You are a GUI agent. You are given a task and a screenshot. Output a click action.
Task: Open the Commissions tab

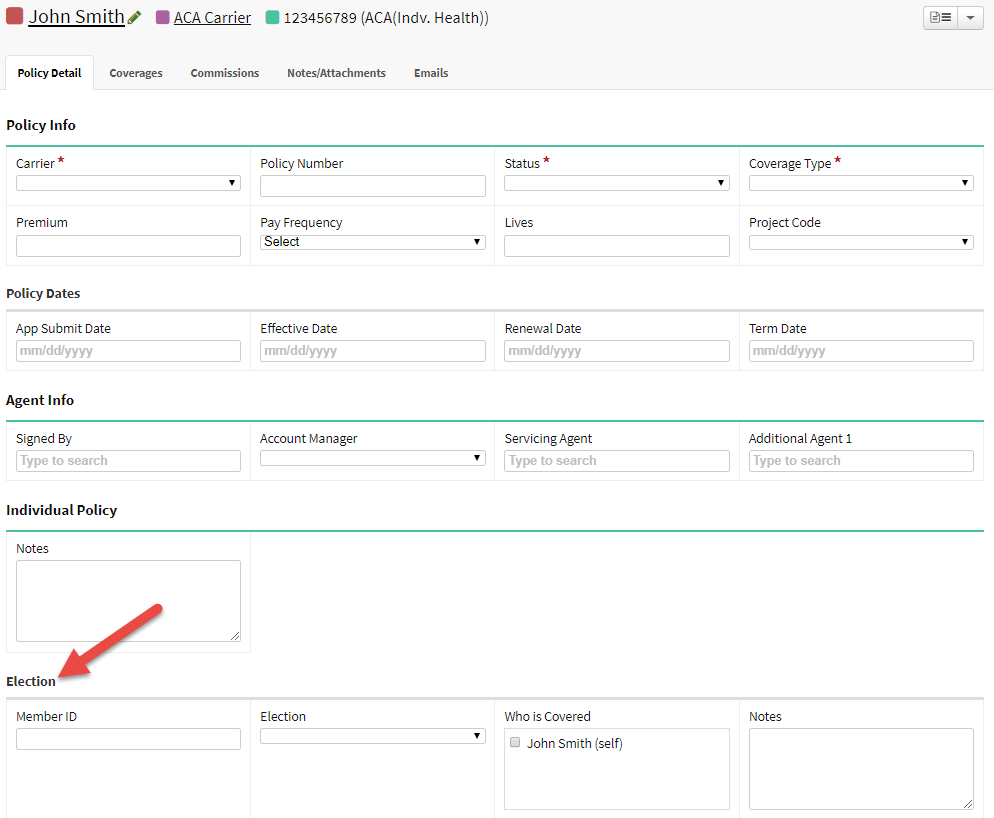click(x=224, y=72)
